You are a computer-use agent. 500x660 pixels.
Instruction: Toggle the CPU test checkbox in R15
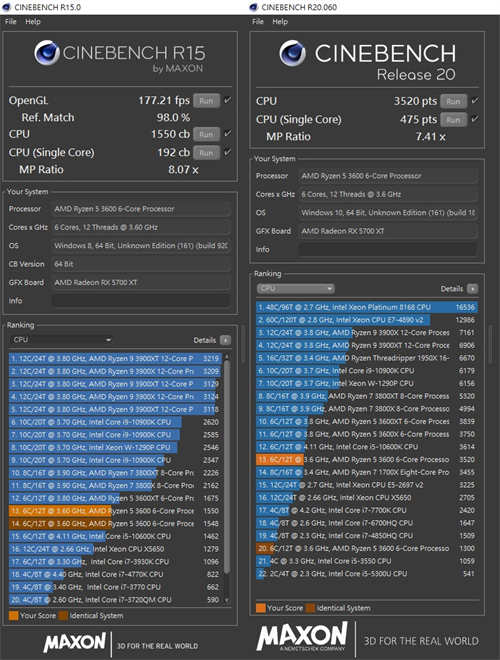click(227, 134)
